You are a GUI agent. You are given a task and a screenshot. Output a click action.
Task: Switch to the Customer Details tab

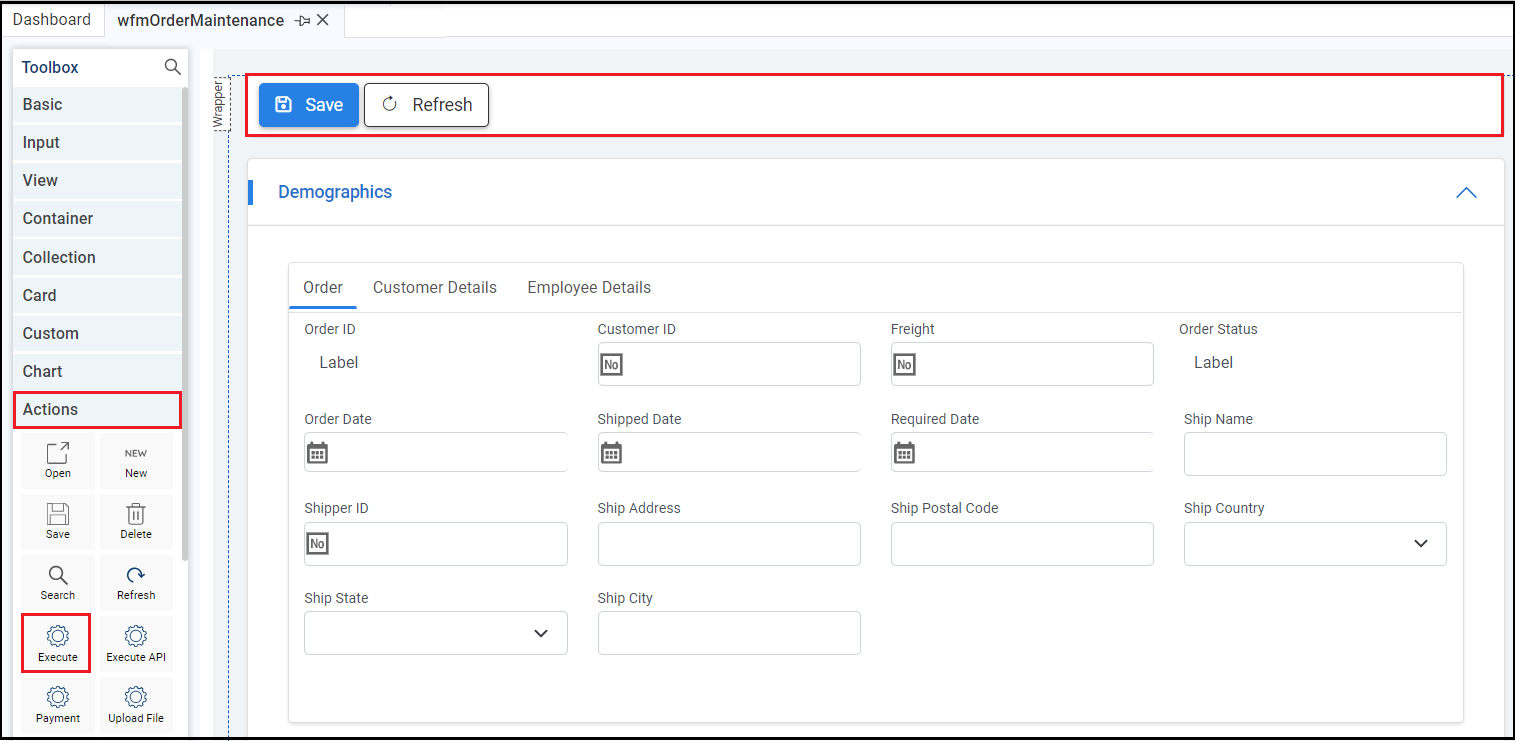click(x=435, y=288)
